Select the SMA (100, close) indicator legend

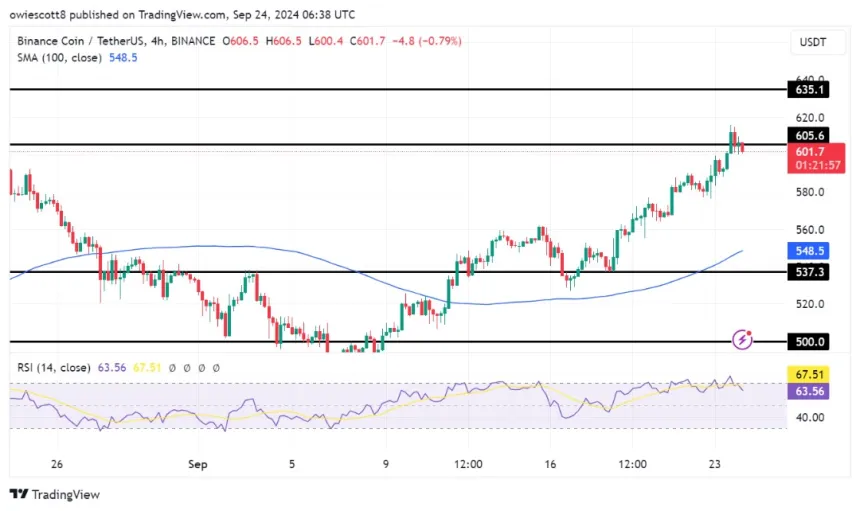coord(59,58)
